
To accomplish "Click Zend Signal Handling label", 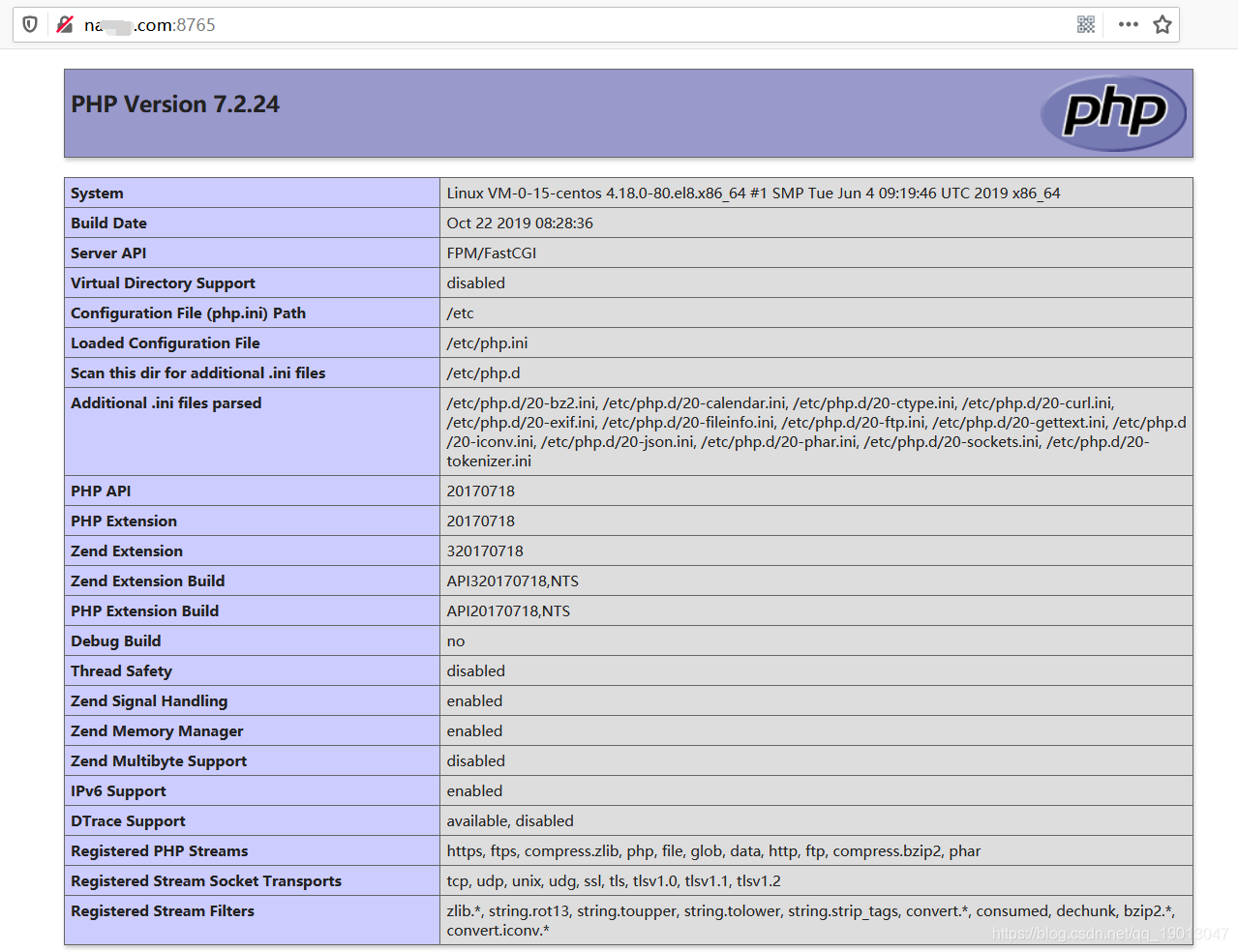I will point(149,701).
